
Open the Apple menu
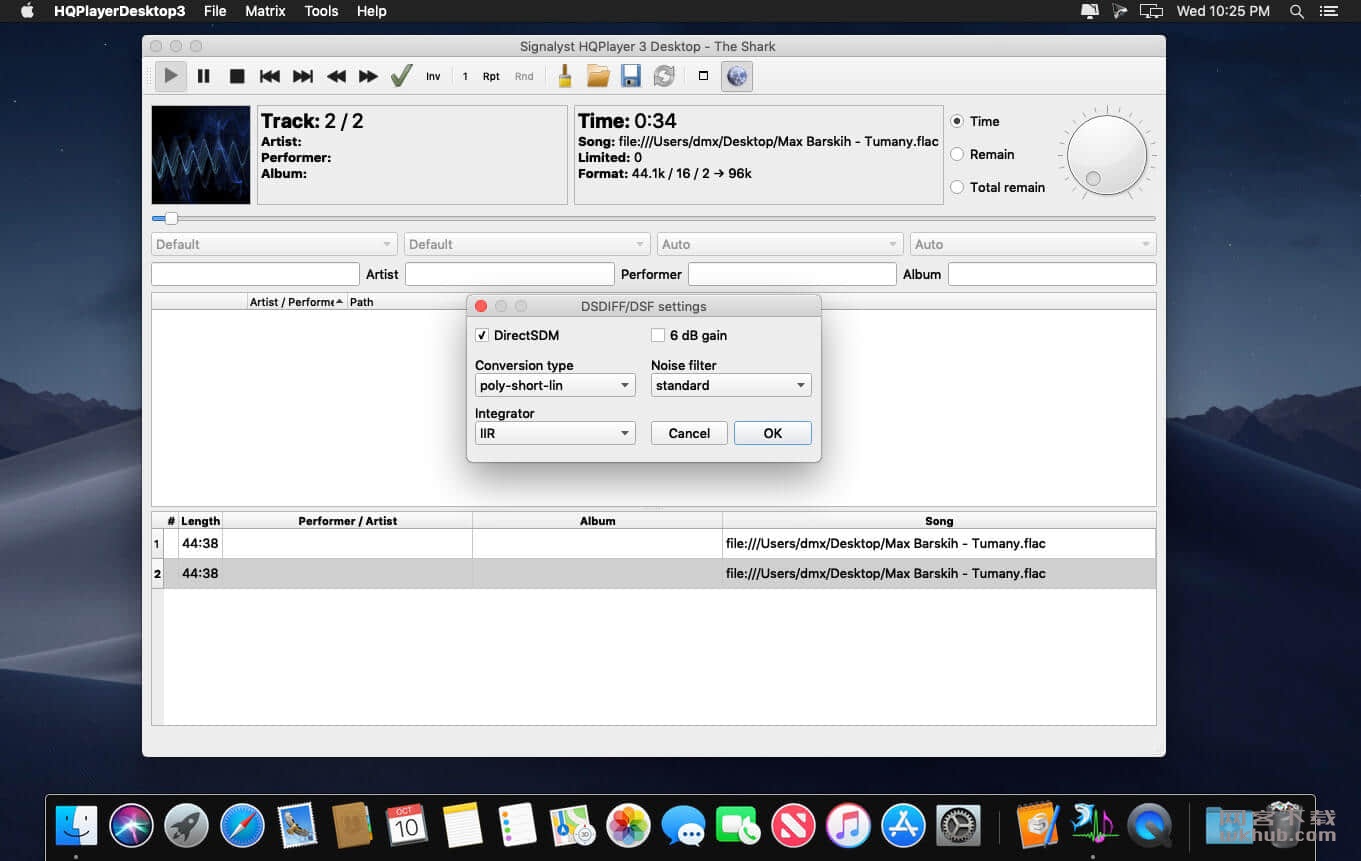27,11
